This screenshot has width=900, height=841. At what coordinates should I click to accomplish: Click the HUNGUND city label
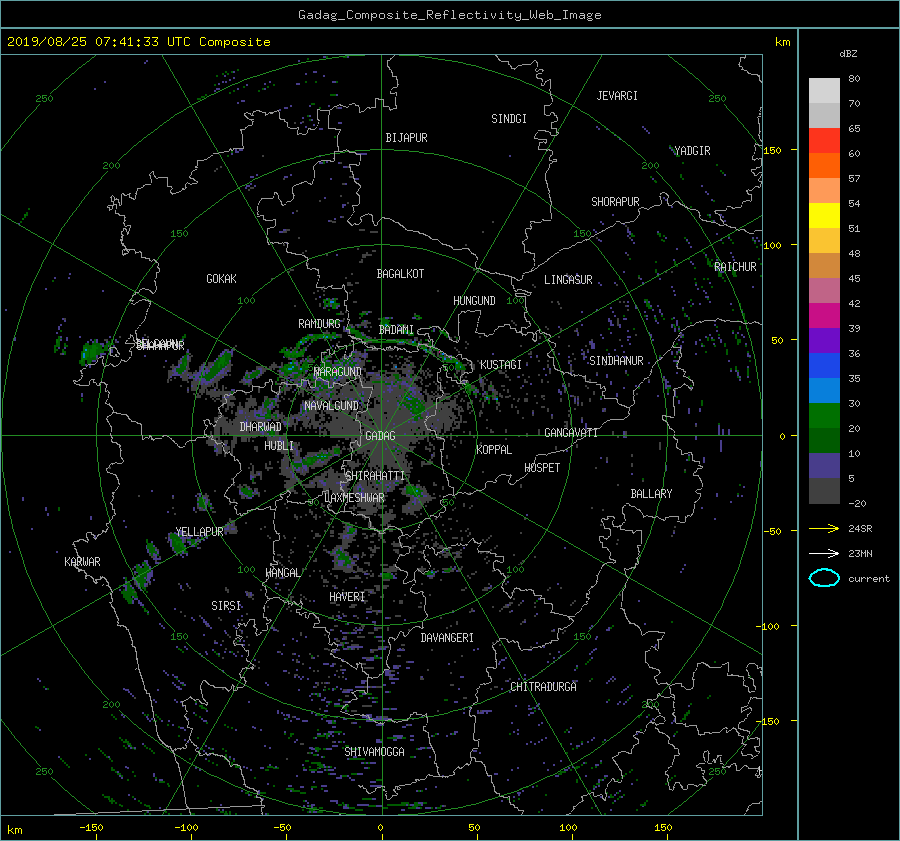474,300
